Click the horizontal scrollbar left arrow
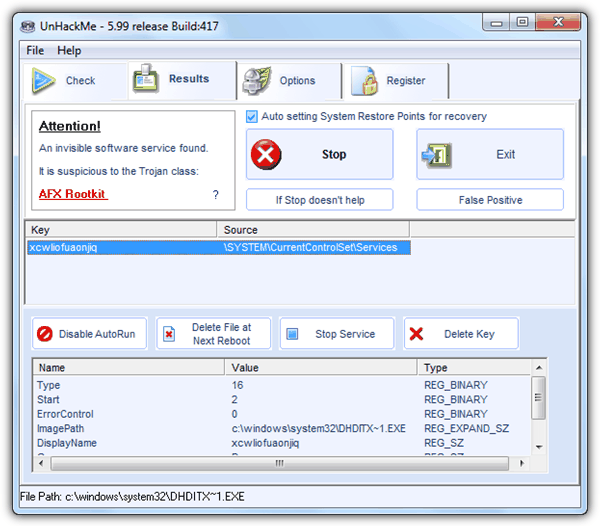This screenshot has height=526, width=600. pos(41,463)
